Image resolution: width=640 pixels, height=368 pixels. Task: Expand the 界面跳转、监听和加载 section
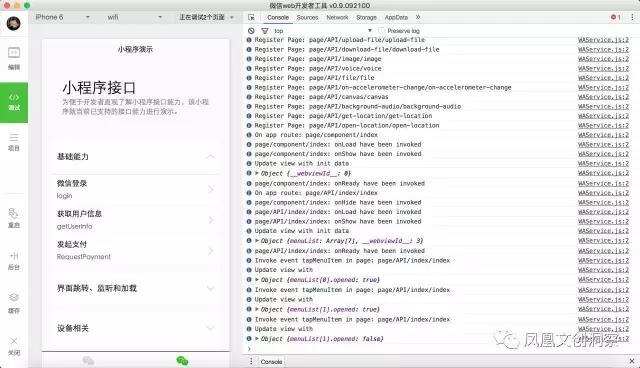pos(136,288)
